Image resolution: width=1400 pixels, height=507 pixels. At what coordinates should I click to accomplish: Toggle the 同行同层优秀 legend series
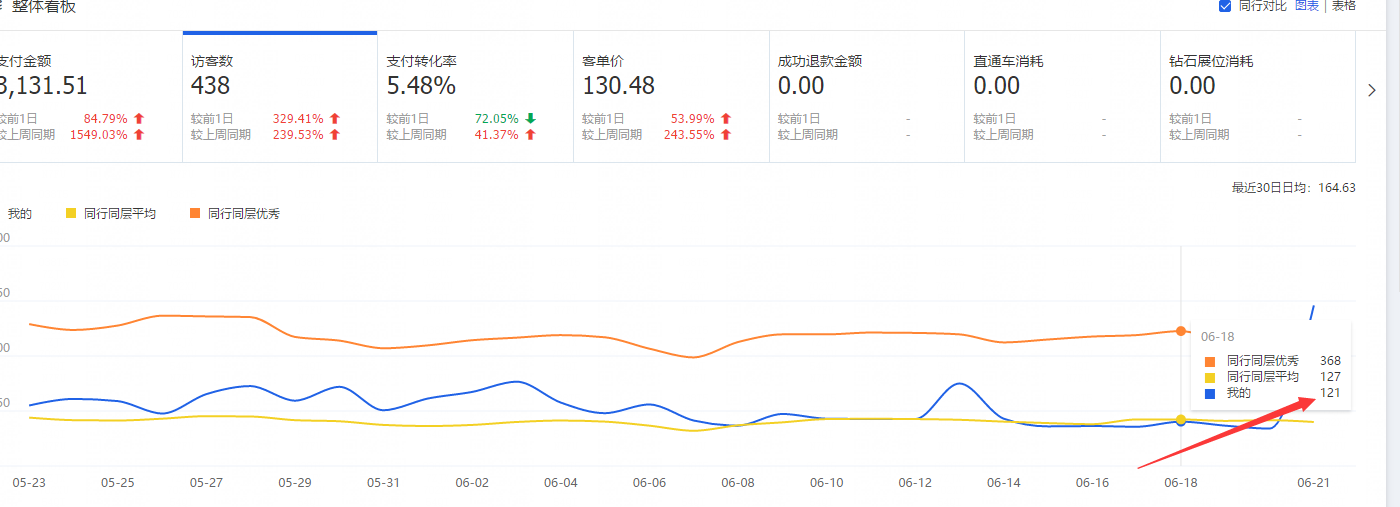pos(235,213)
